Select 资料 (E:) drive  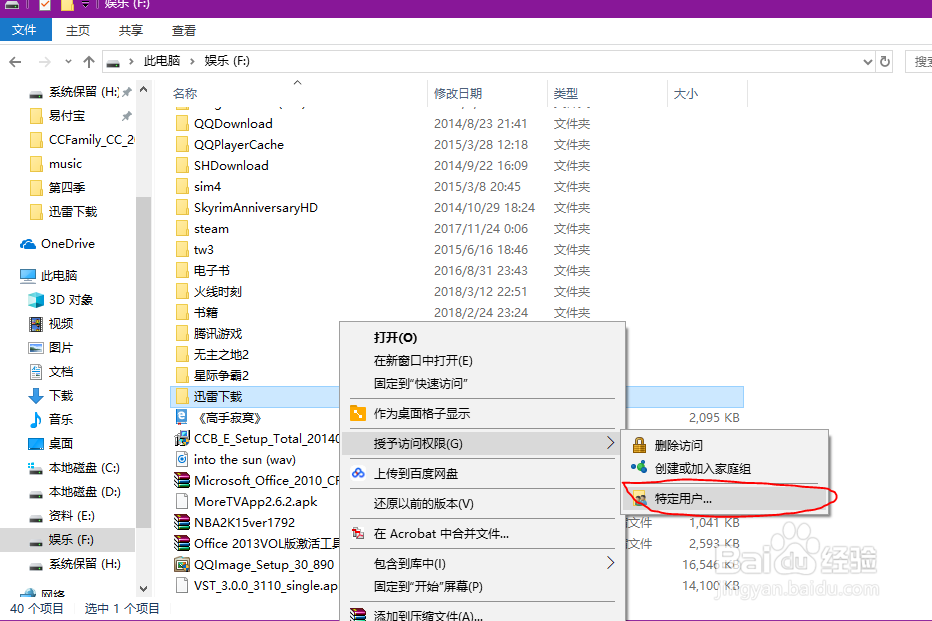(71, 515)
